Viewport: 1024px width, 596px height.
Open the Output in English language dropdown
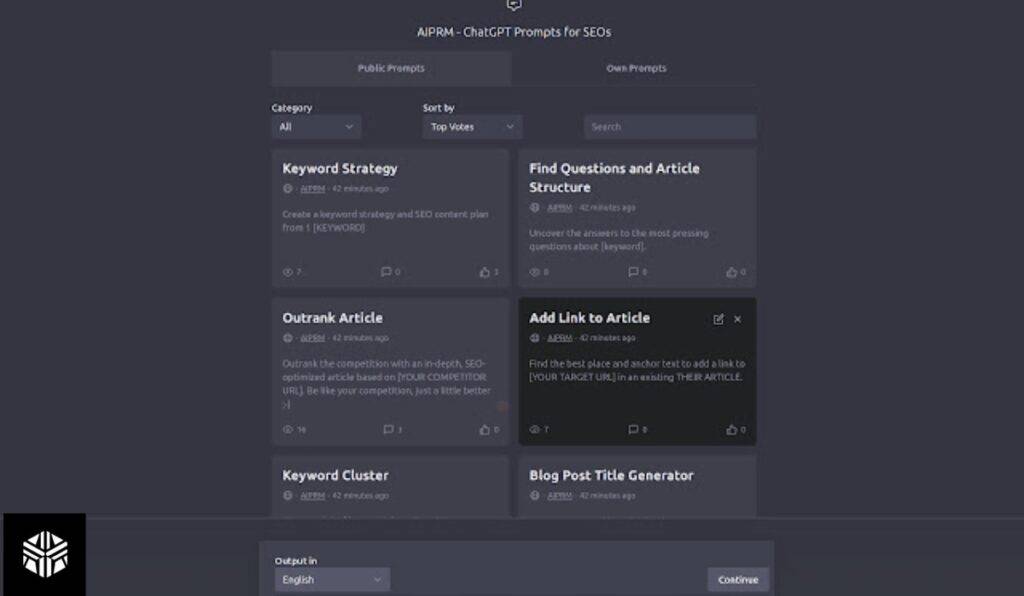coord(332,580)
